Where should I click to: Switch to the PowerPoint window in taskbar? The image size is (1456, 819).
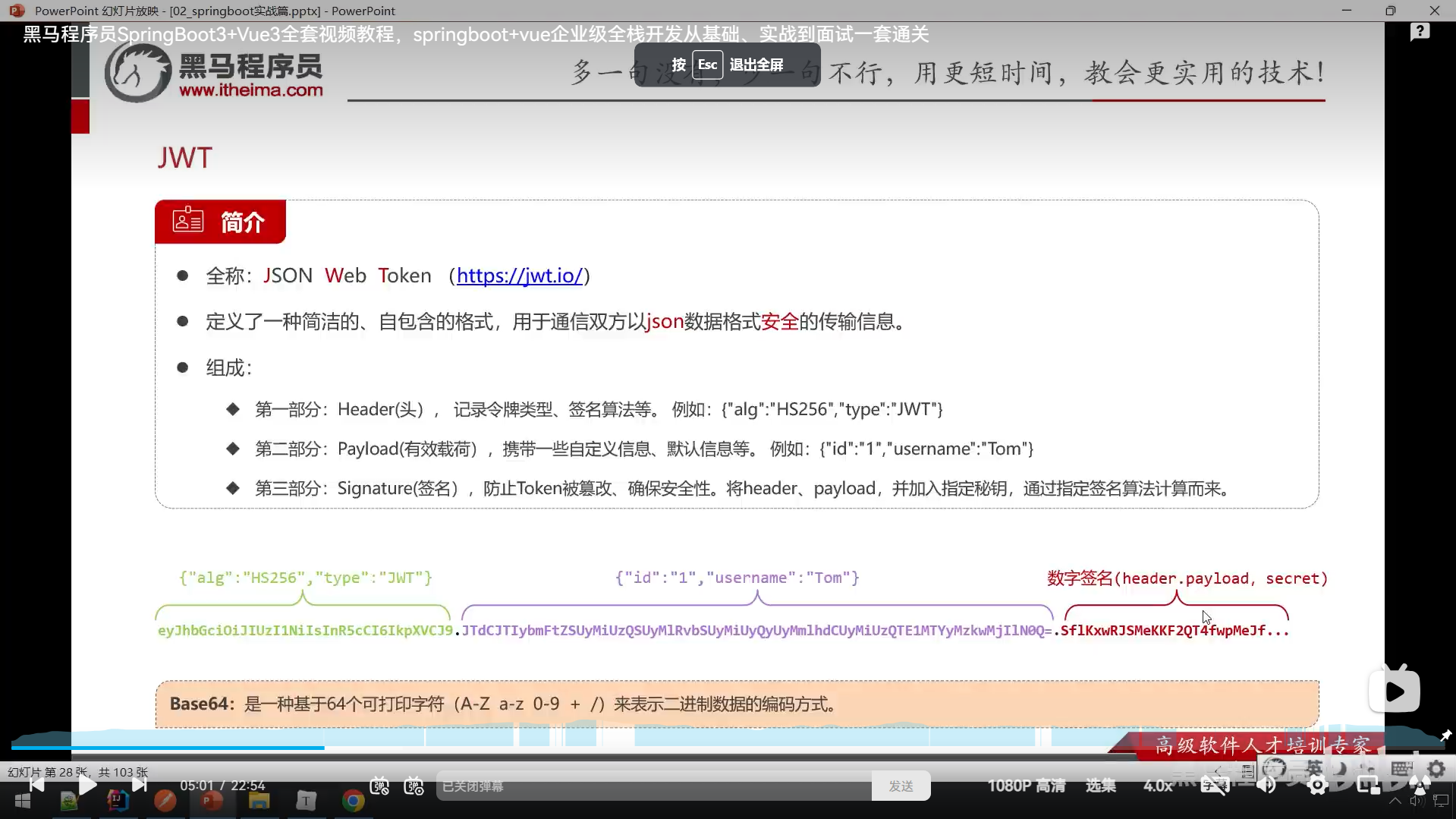[x=210, y=801]
